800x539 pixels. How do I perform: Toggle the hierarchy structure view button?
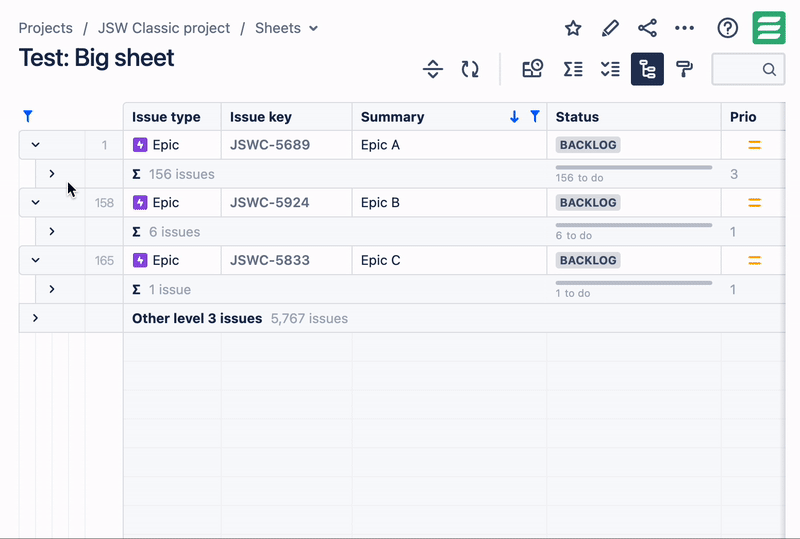coord(647,69)
